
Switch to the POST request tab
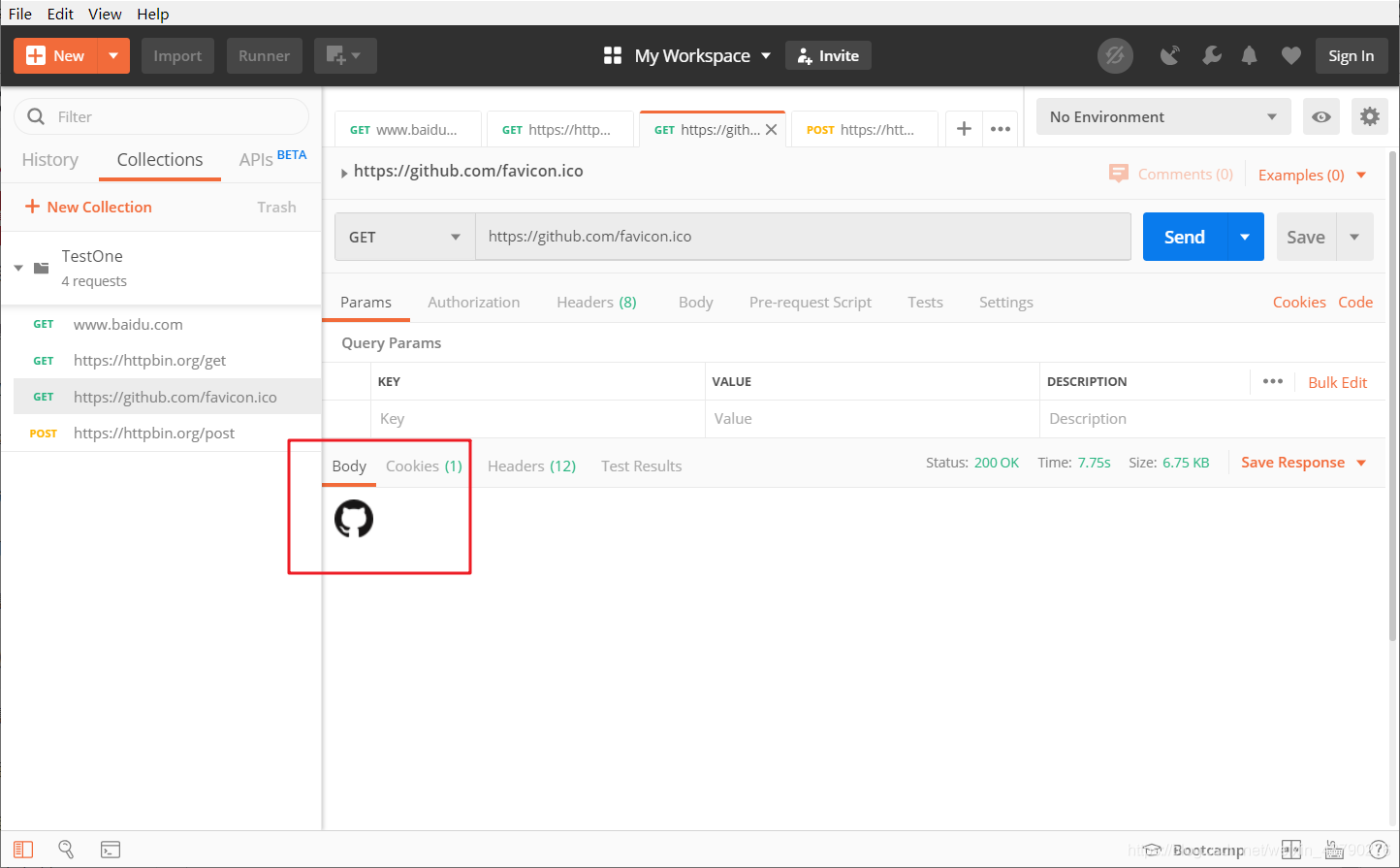coord(865,129)
